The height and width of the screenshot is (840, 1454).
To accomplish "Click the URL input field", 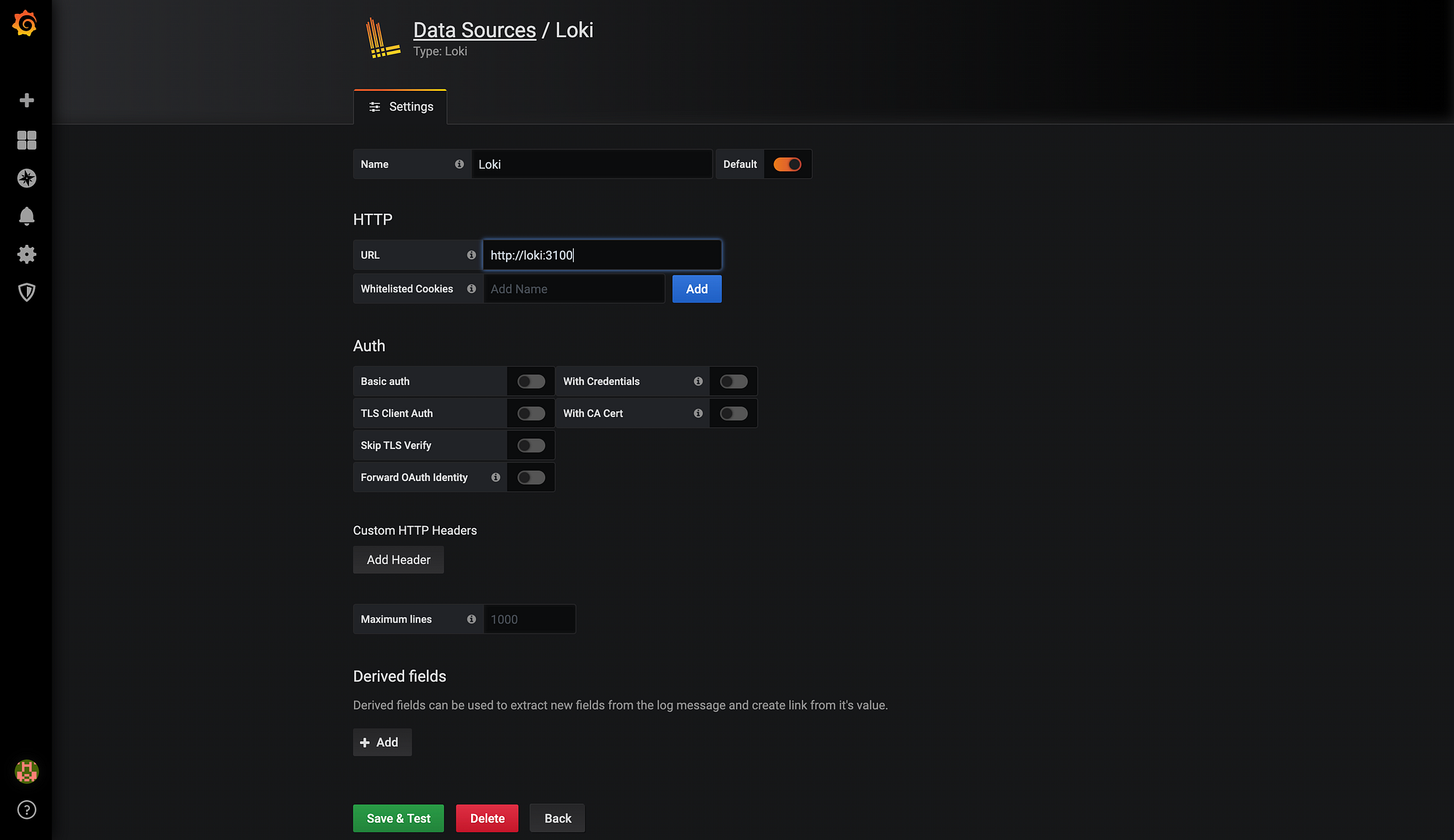I will [x=602, y=254].
